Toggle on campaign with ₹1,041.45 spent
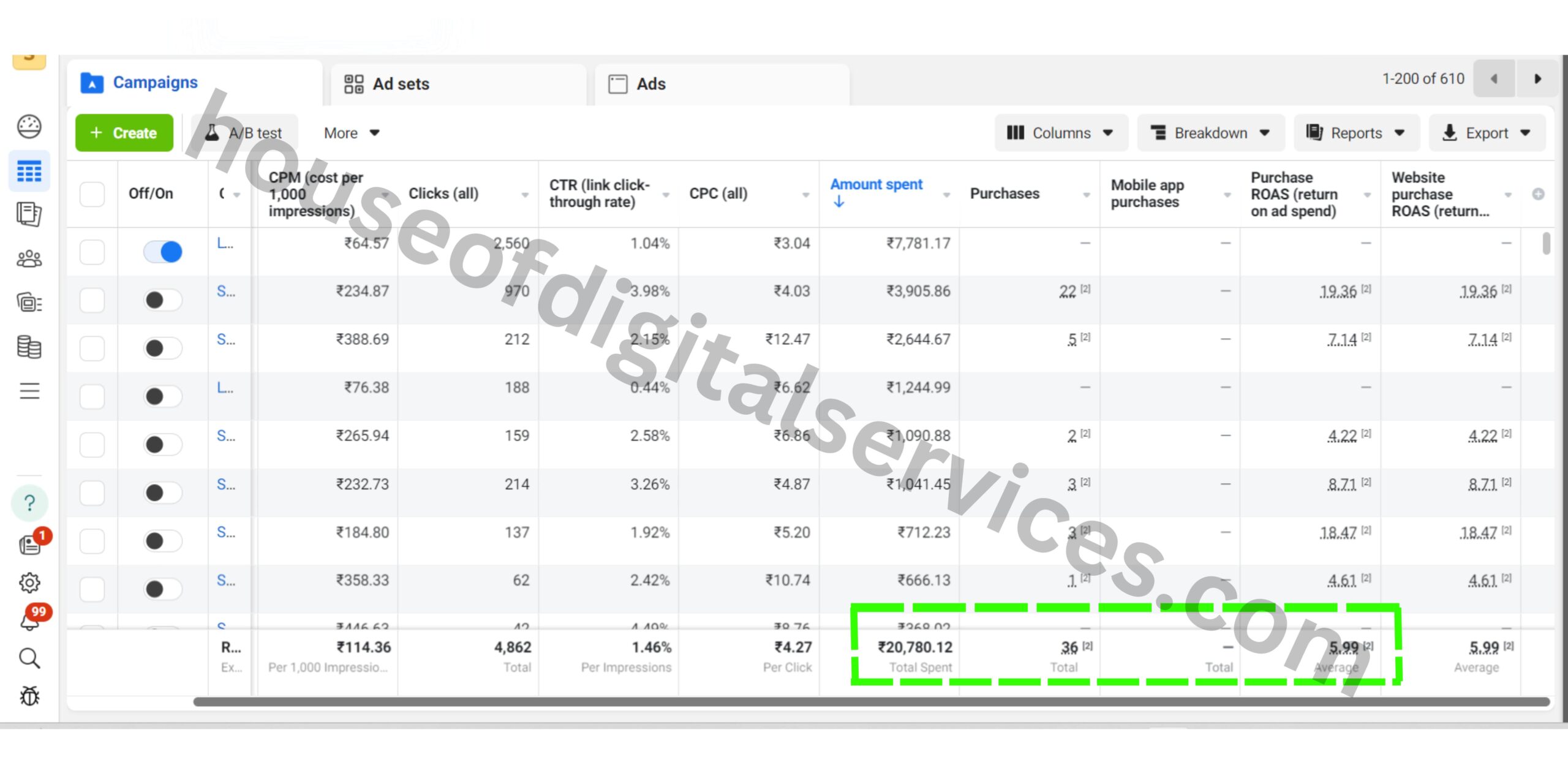This screenshot has height=784, width=1568. point(162,492)
